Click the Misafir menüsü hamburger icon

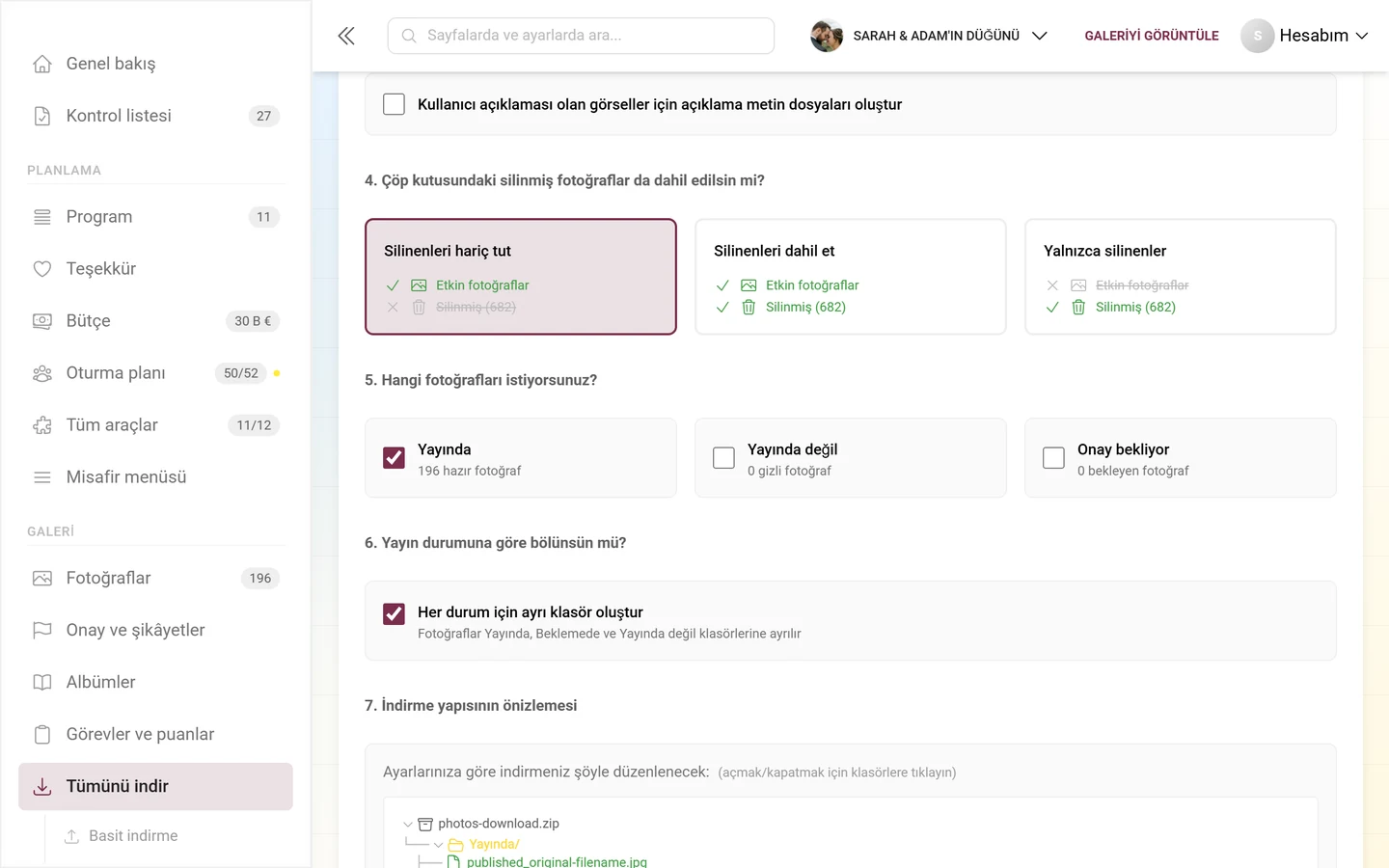(42, 477)
